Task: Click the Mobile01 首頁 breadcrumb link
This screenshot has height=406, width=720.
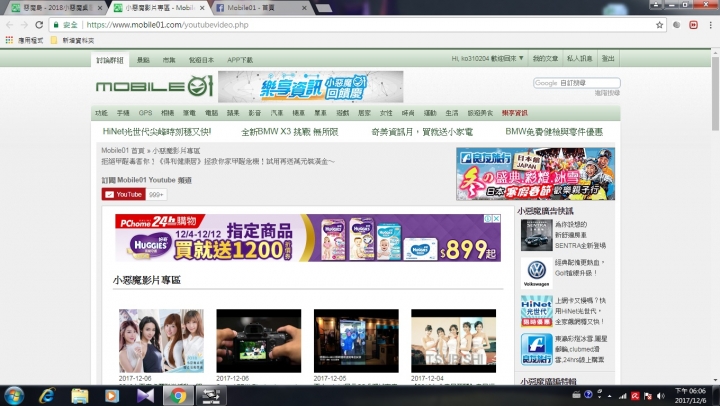Action: (123, 151)
